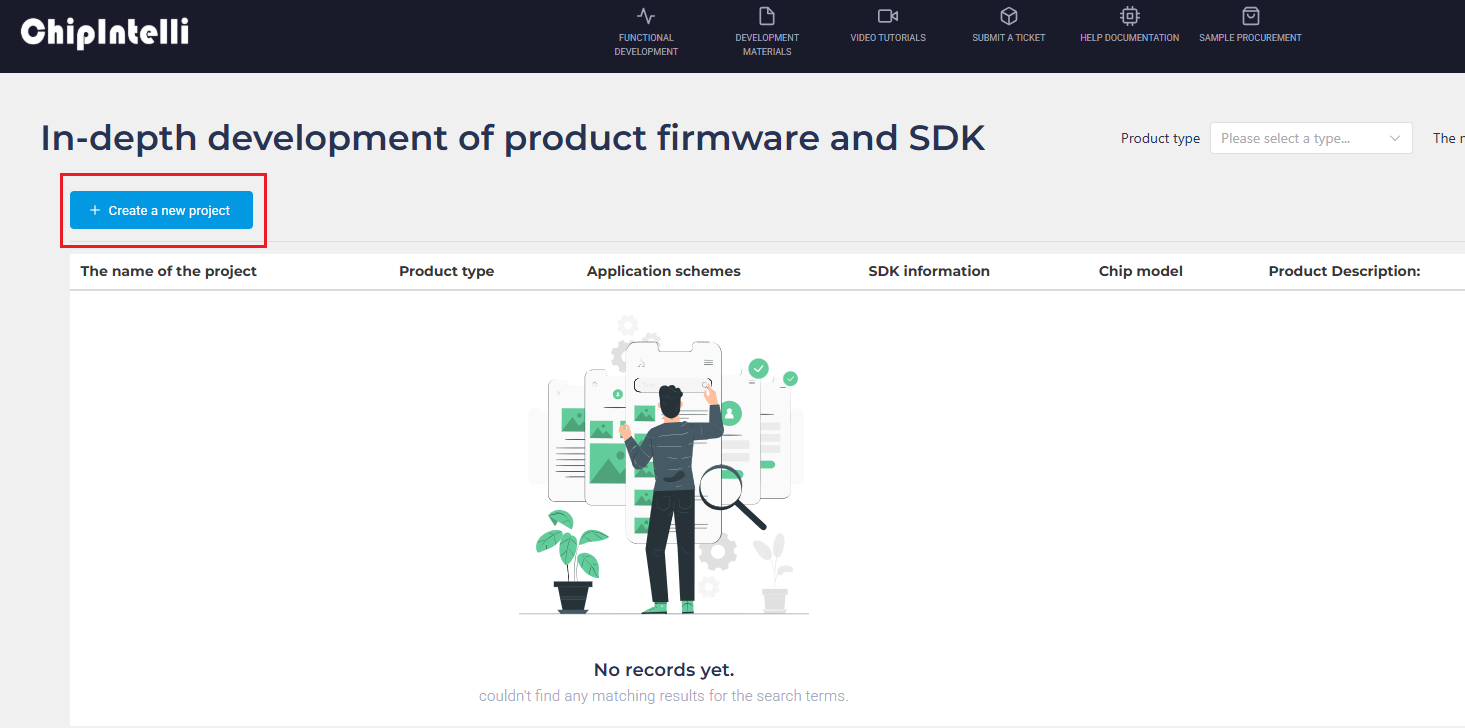1465x728 pixels.
Task: Click the Help Documentation chip icon
Action: (1130, 16)
